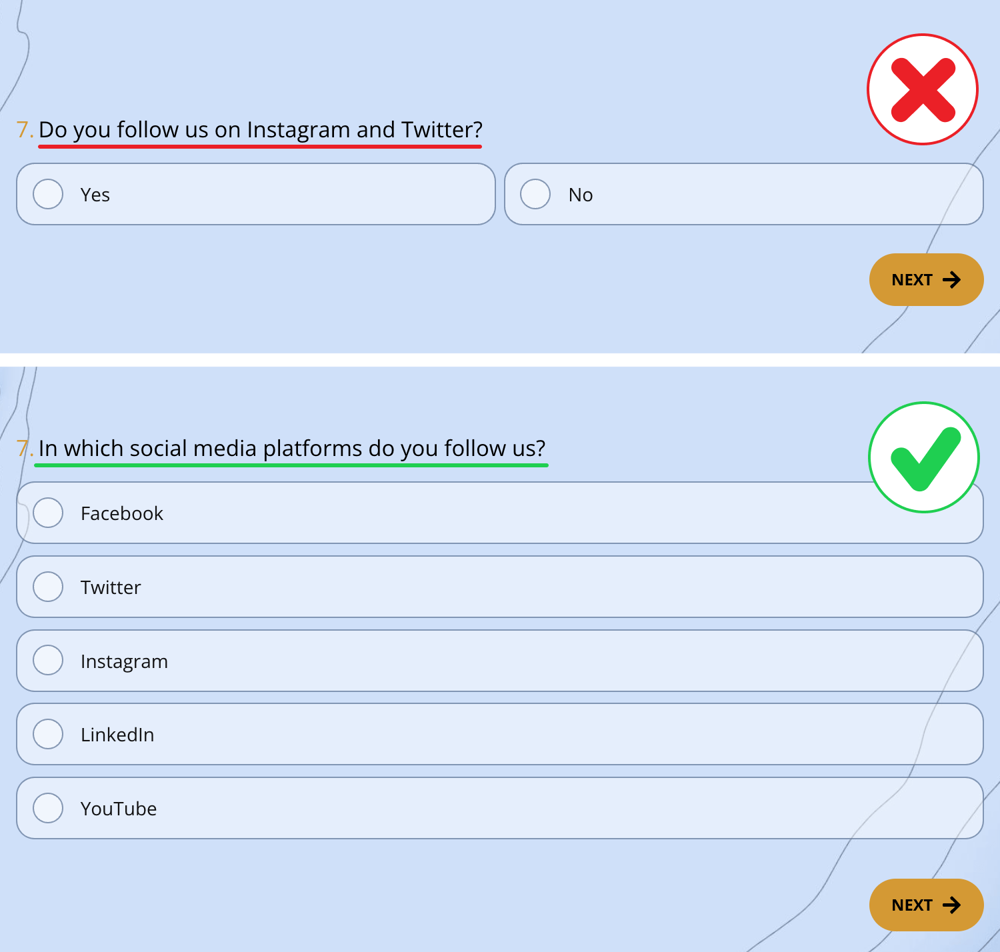Click the arrow on the lower NEXT button
This screenshot has width=1000, height=952.
coord(951,905)
